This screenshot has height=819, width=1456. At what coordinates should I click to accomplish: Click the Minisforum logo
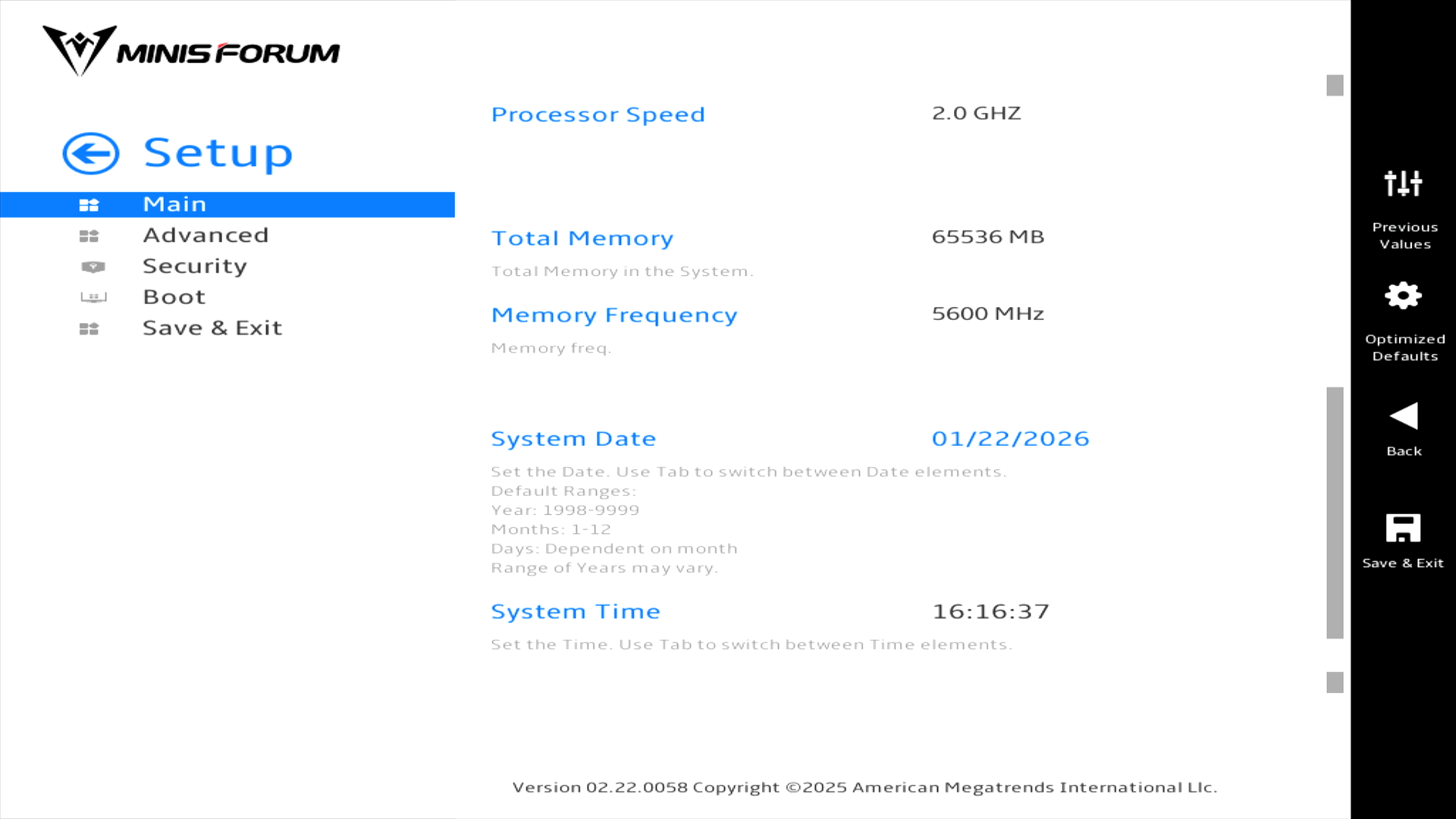[x=191, y=52]
